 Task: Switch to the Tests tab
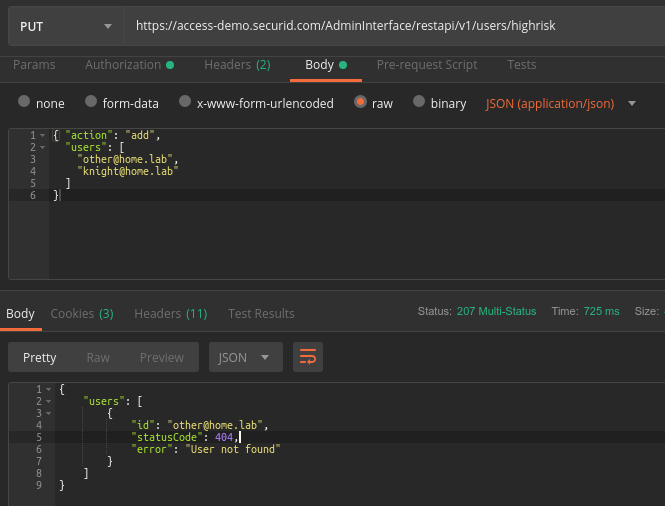click(521, 65)
